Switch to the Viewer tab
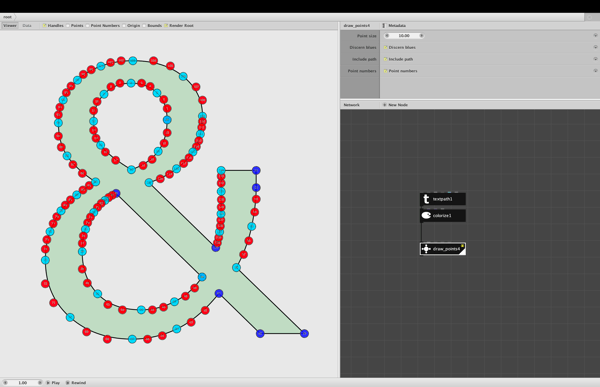Viewport: 600px width, 387px height. tap(10, 26)
